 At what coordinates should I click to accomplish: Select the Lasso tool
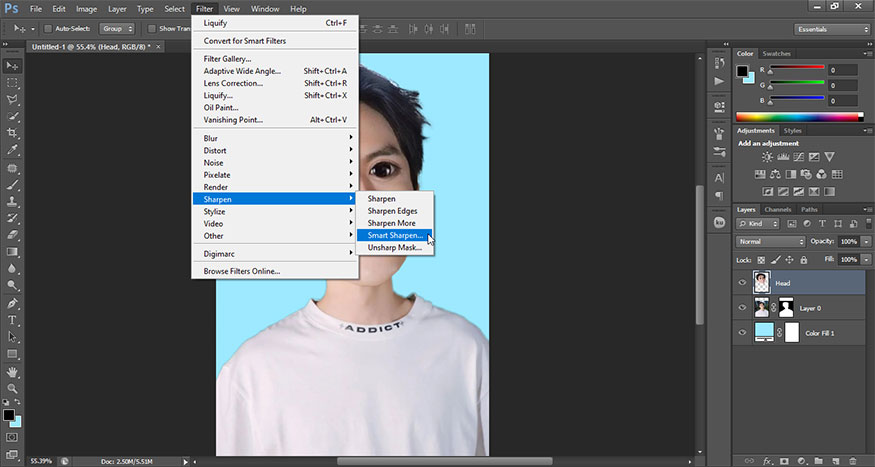(x=13, y=100)
